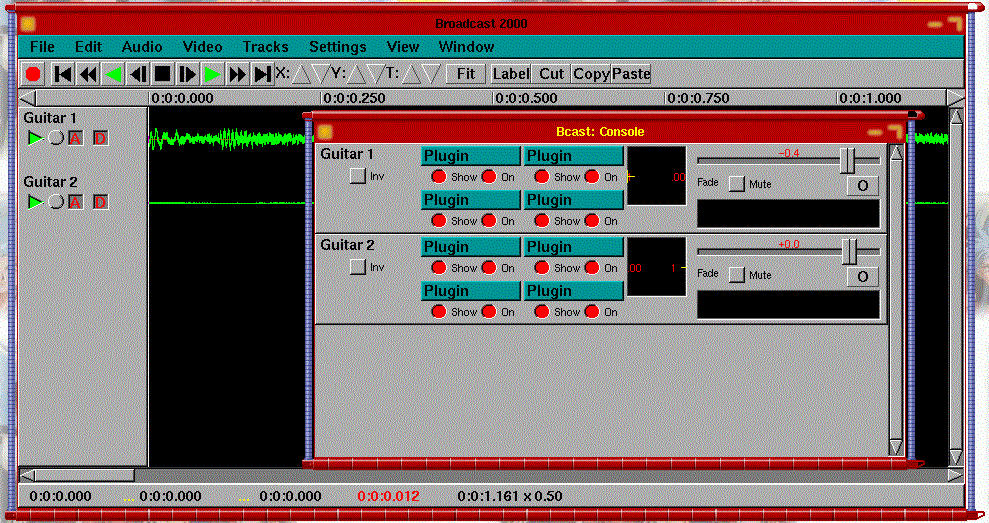Stop playback with the square button
This screenshot has height=523, width=989.
[162, 73]
